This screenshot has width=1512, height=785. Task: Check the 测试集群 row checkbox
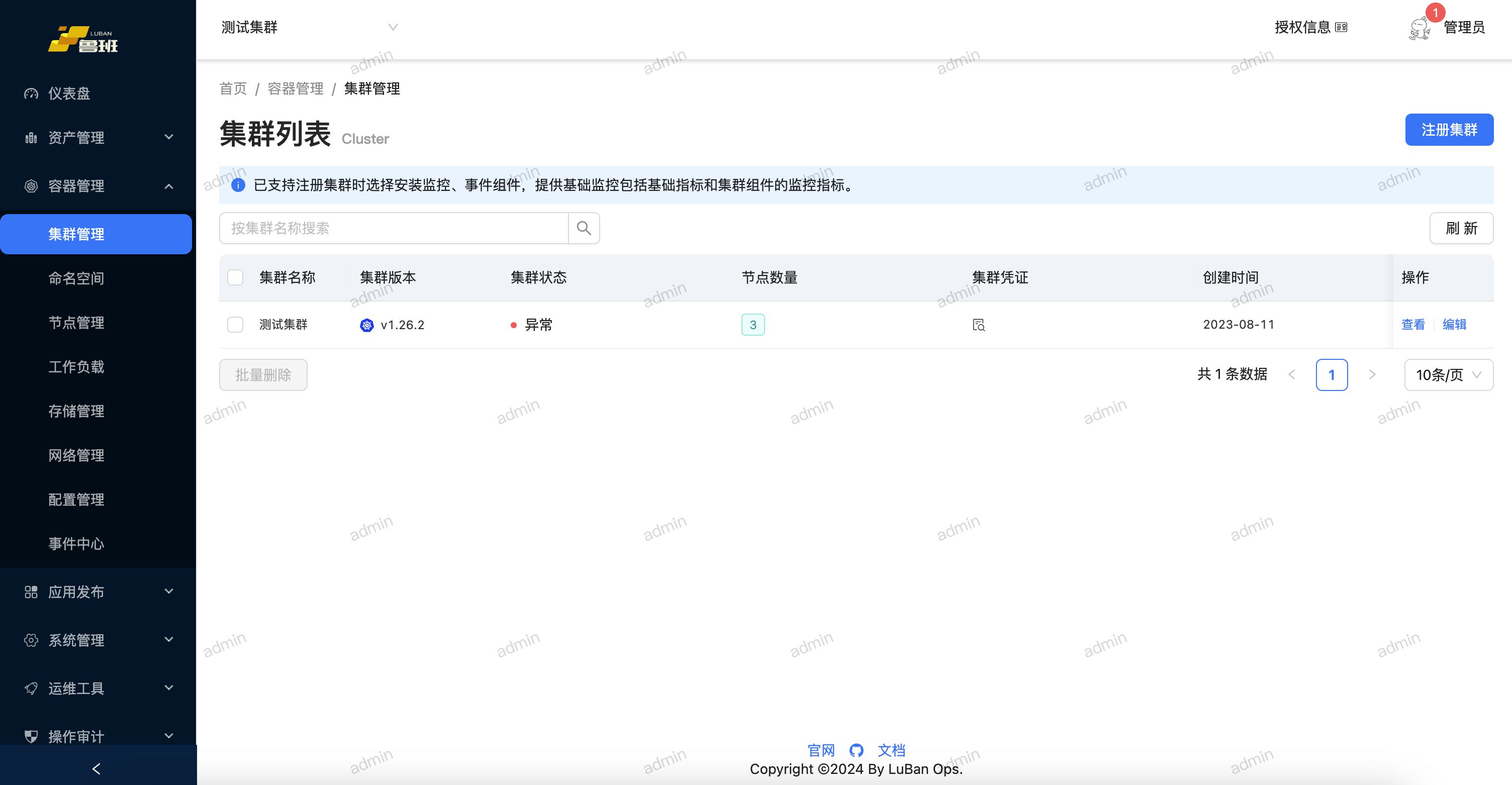(235, 325)
